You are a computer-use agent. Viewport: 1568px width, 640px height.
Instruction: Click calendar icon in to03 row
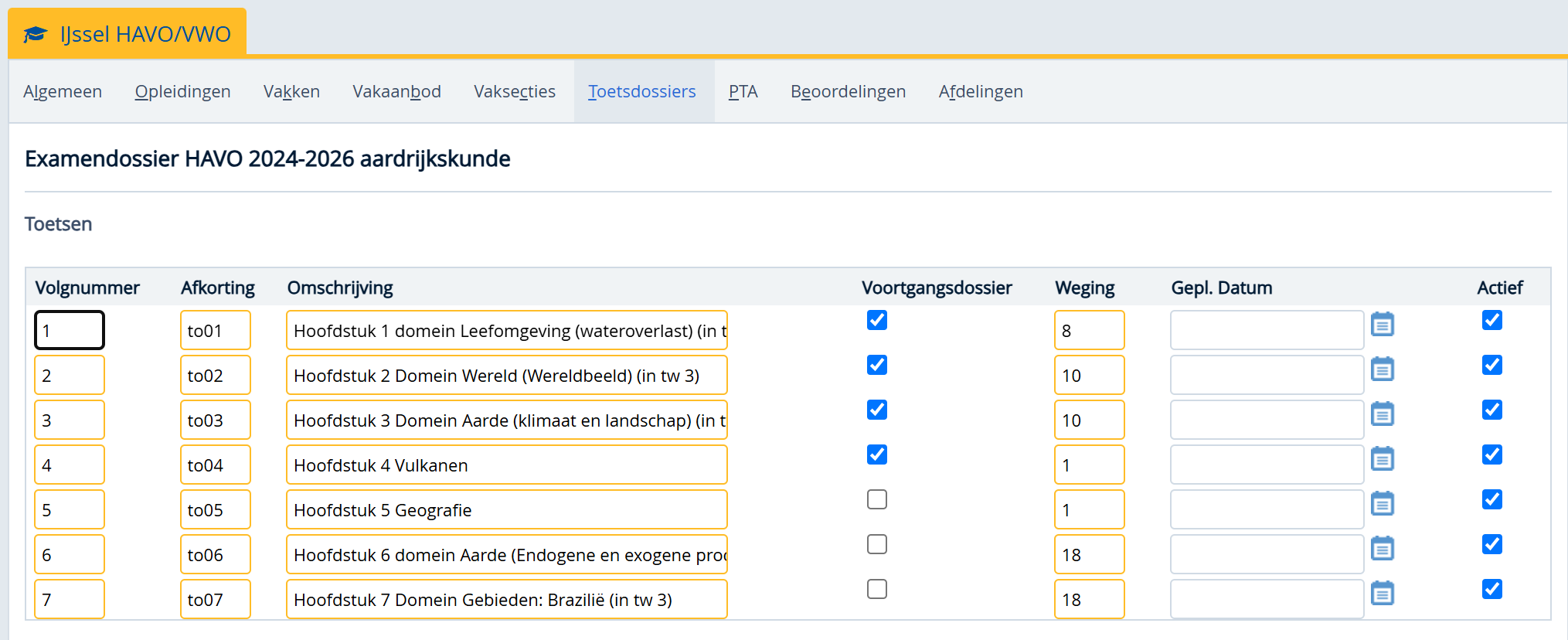[1382, 414]
